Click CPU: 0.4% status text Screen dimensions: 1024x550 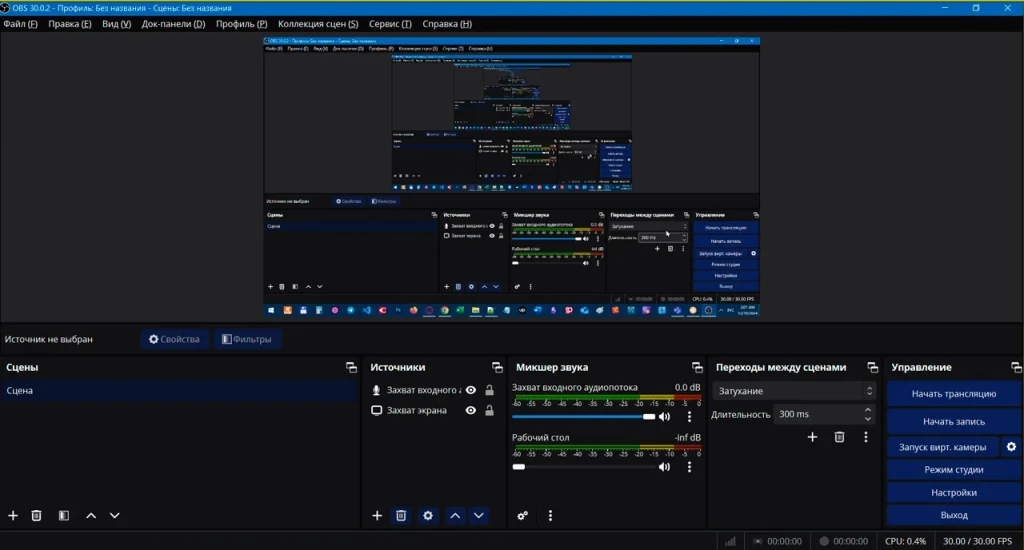[x=905, y=541]
